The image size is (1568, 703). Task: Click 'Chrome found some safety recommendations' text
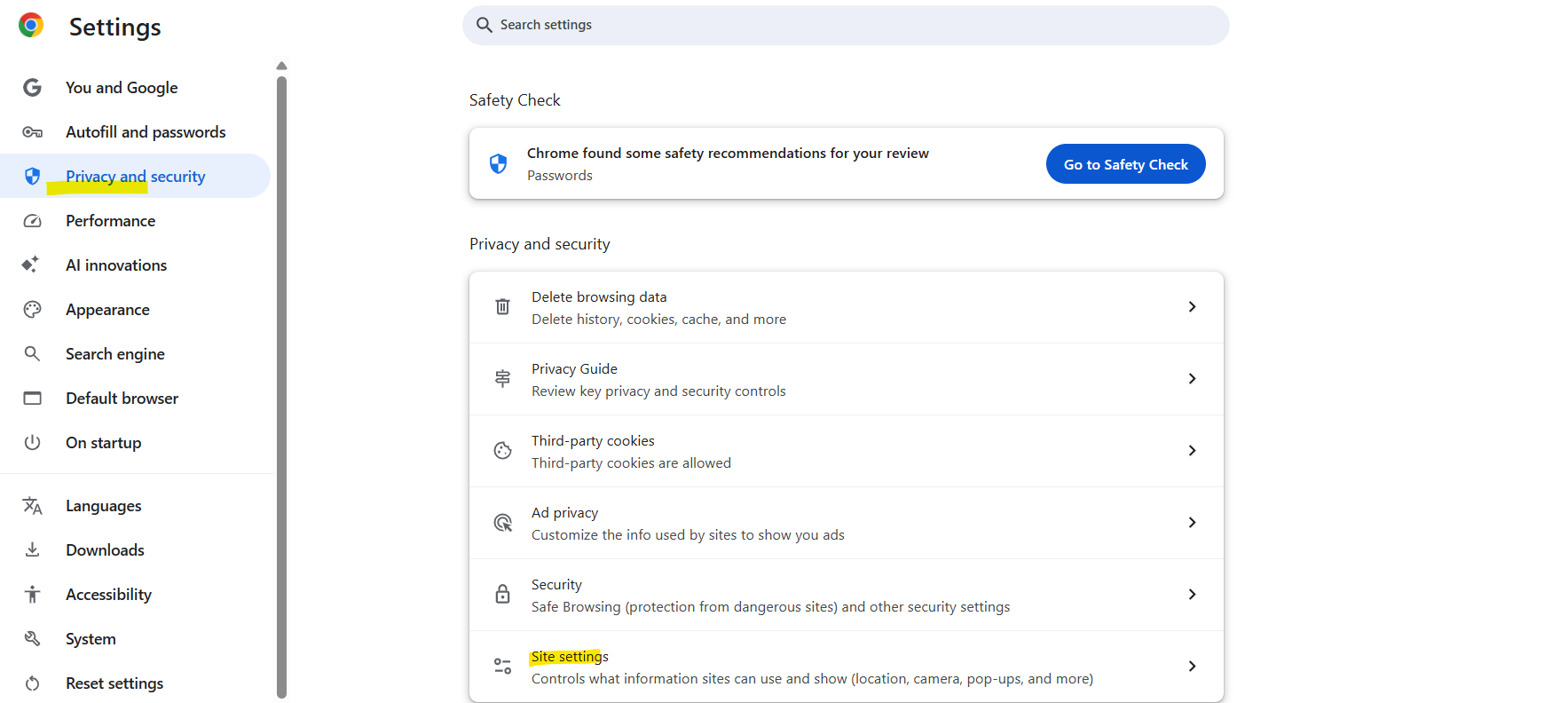pos(728,153)
